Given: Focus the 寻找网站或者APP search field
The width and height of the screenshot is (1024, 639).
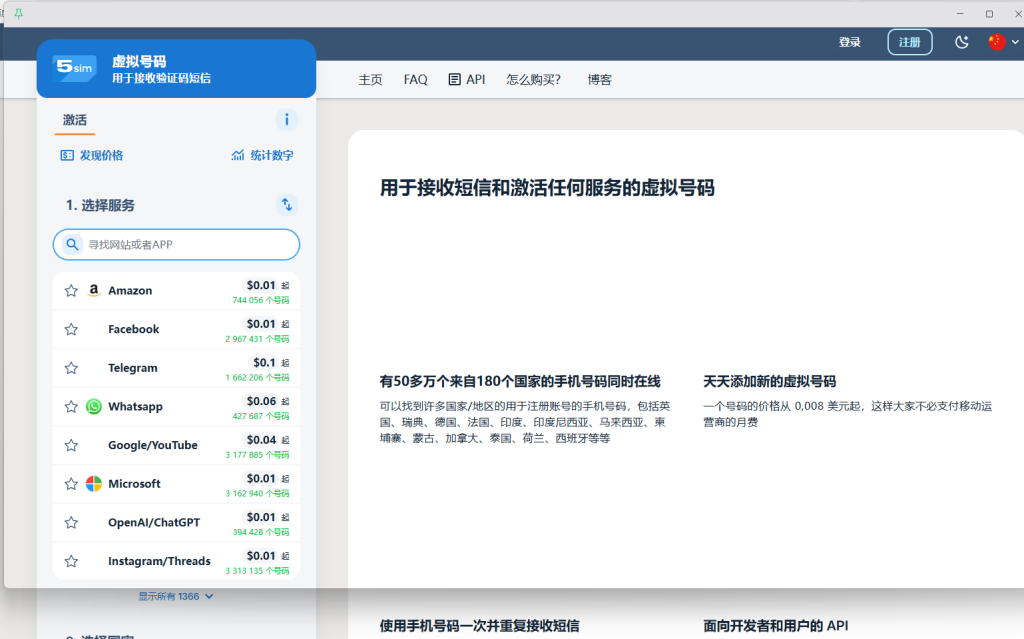Looking at the screenshot, I should pyautogui.click(x=185, y=244).
